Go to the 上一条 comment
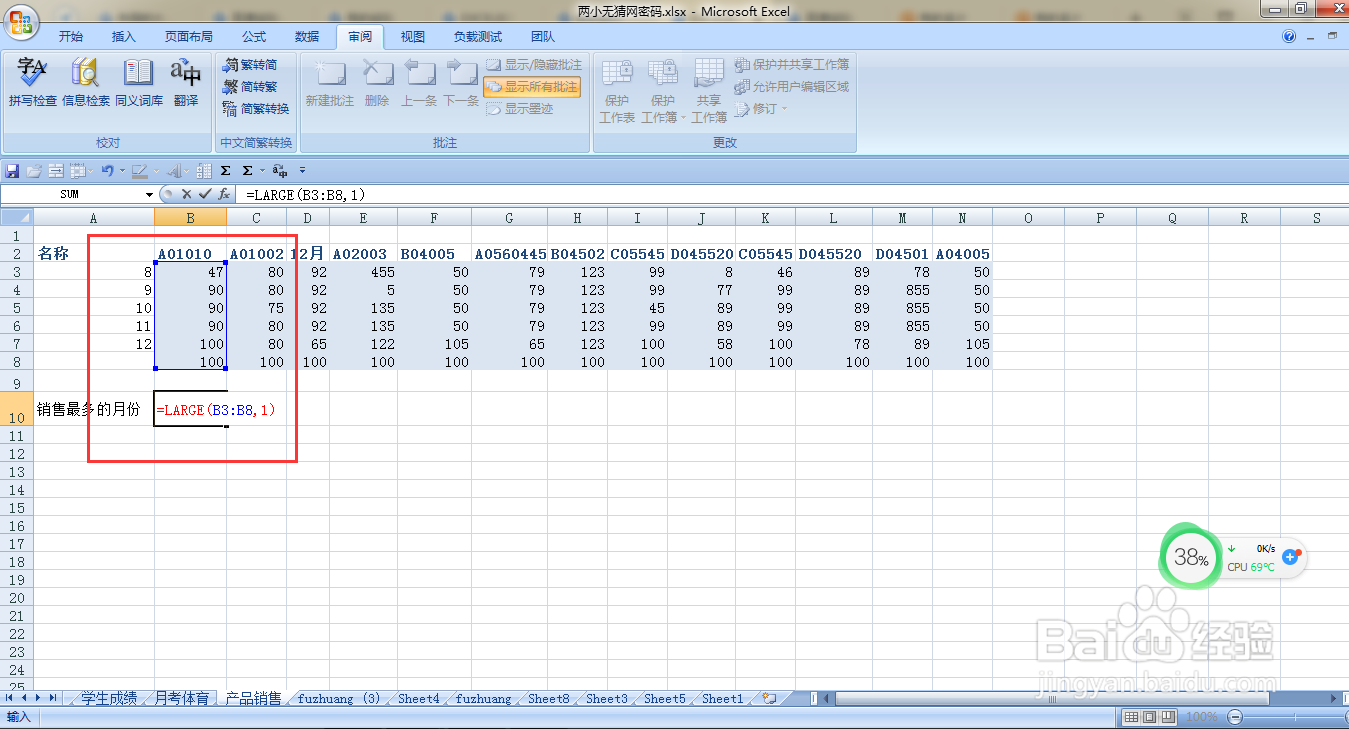 [419, 82]
